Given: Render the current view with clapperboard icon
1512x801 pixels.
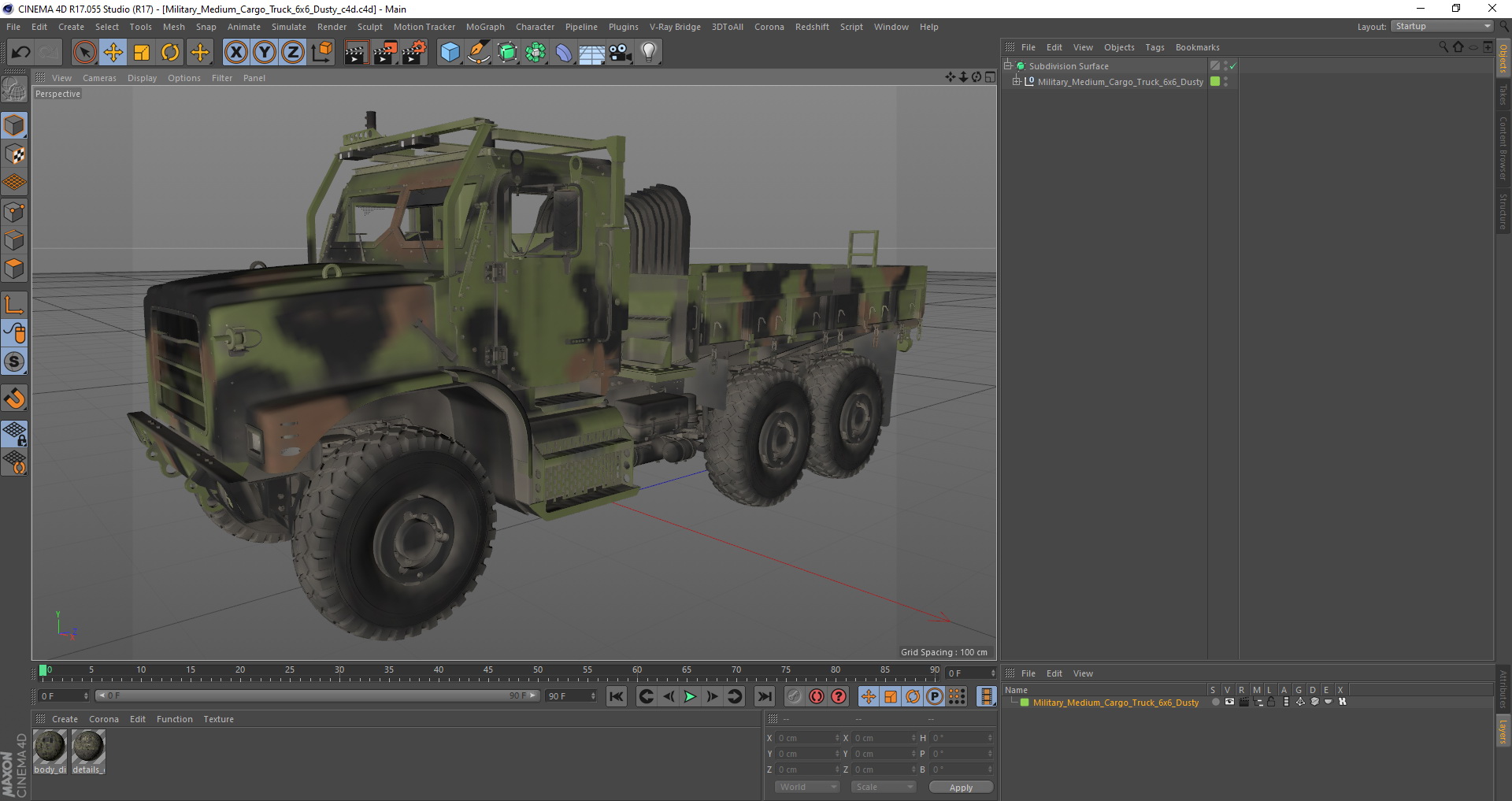Looking at the screenshot, I should click(x=356, y=53).
